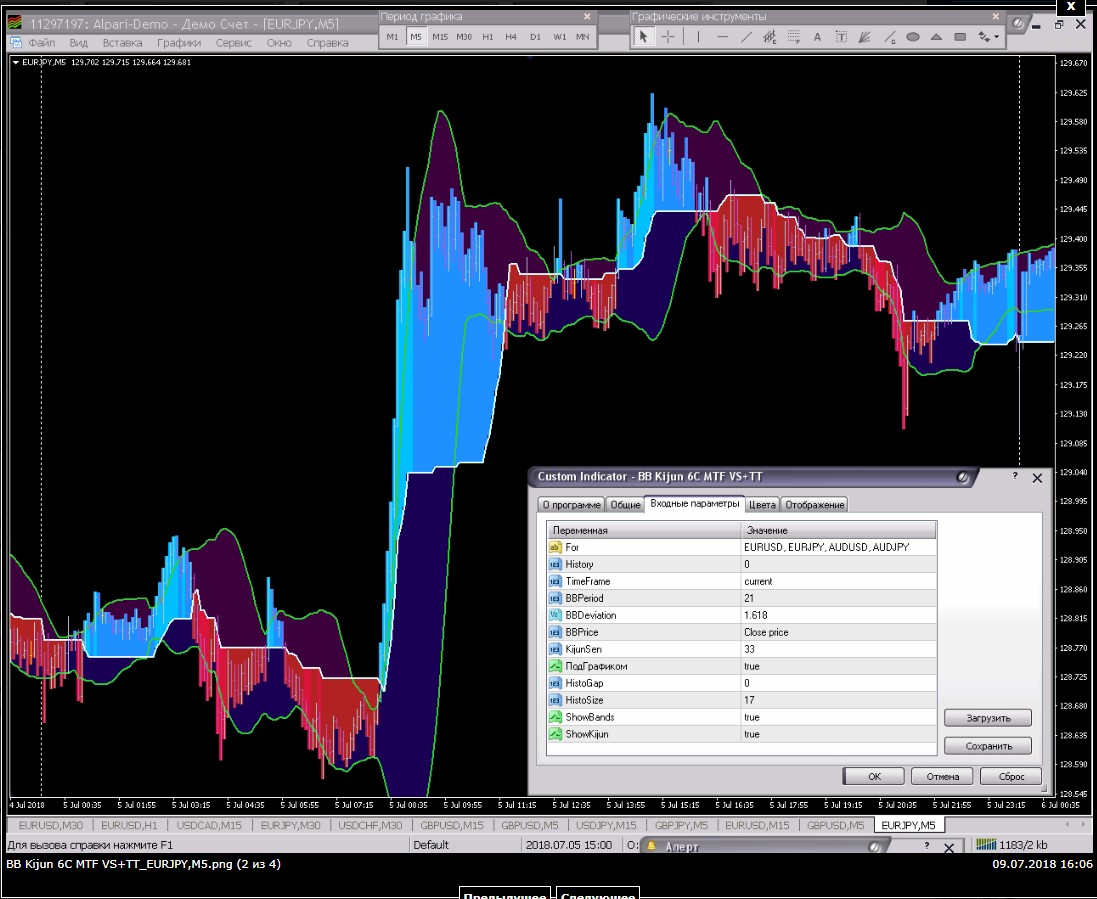Choose the vertical line drawing tool
The image size is (1097, 899).
click(x=698, y=37)
